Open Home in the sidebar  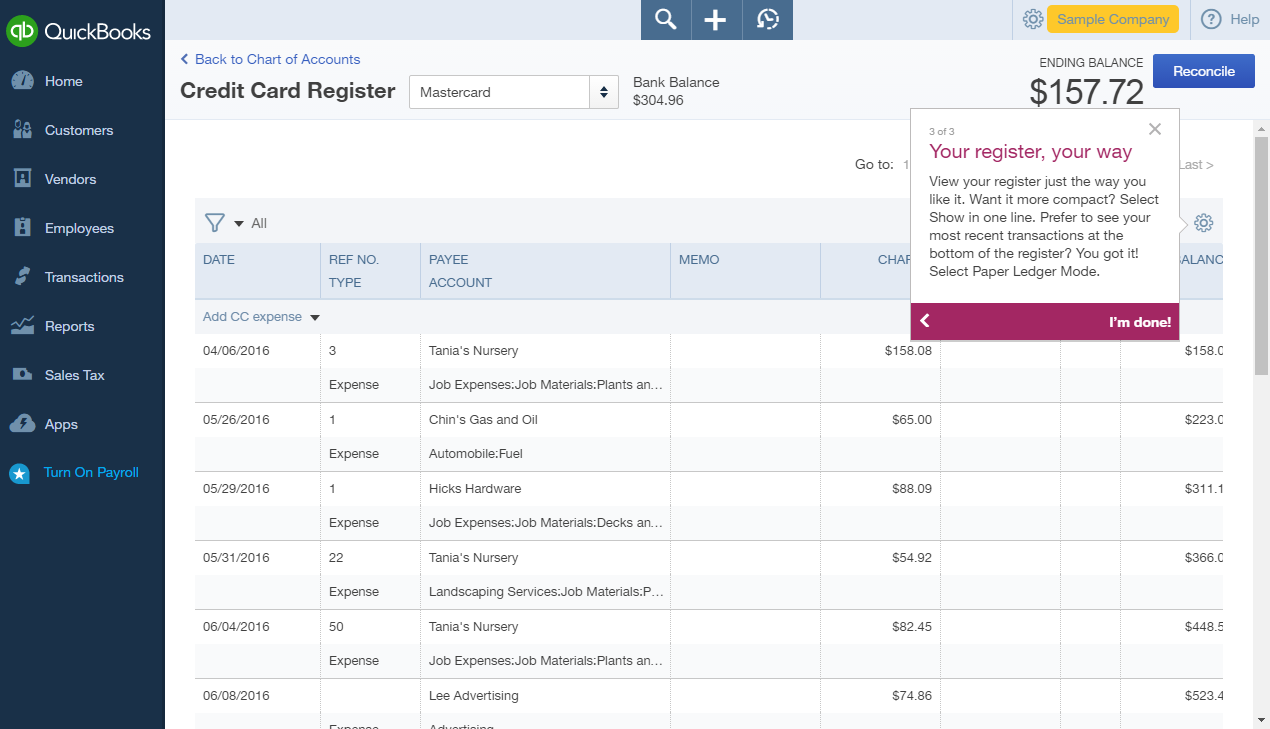(64, 81)
